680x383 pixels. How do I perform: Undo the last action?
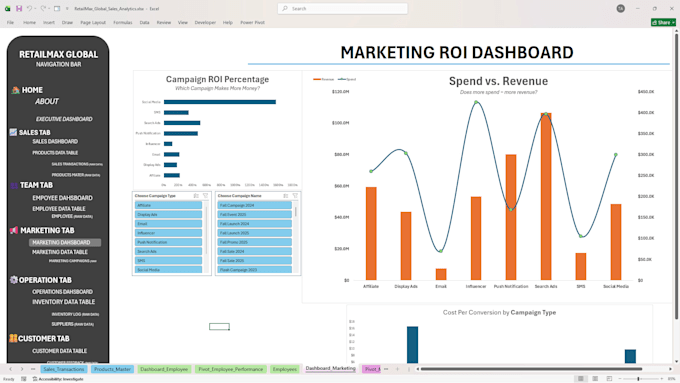click(x=29, y=8)
